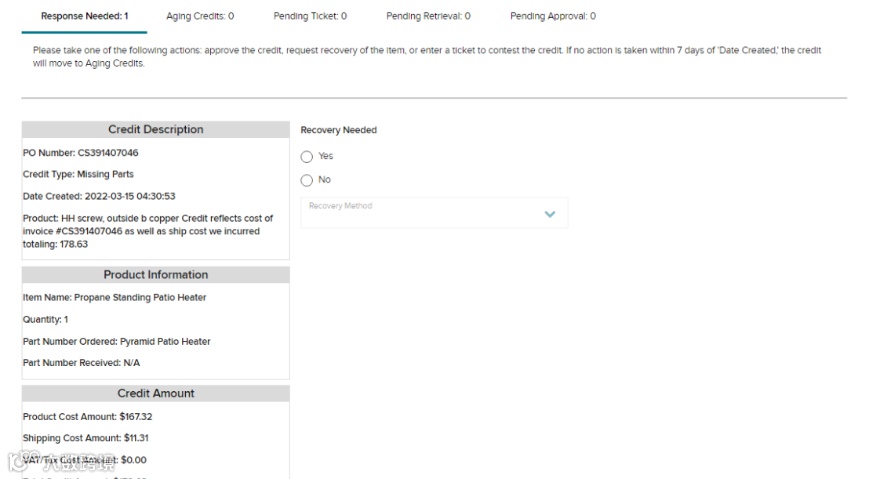
Task: Click the Recovery Needed label
Action: (339, 131)
